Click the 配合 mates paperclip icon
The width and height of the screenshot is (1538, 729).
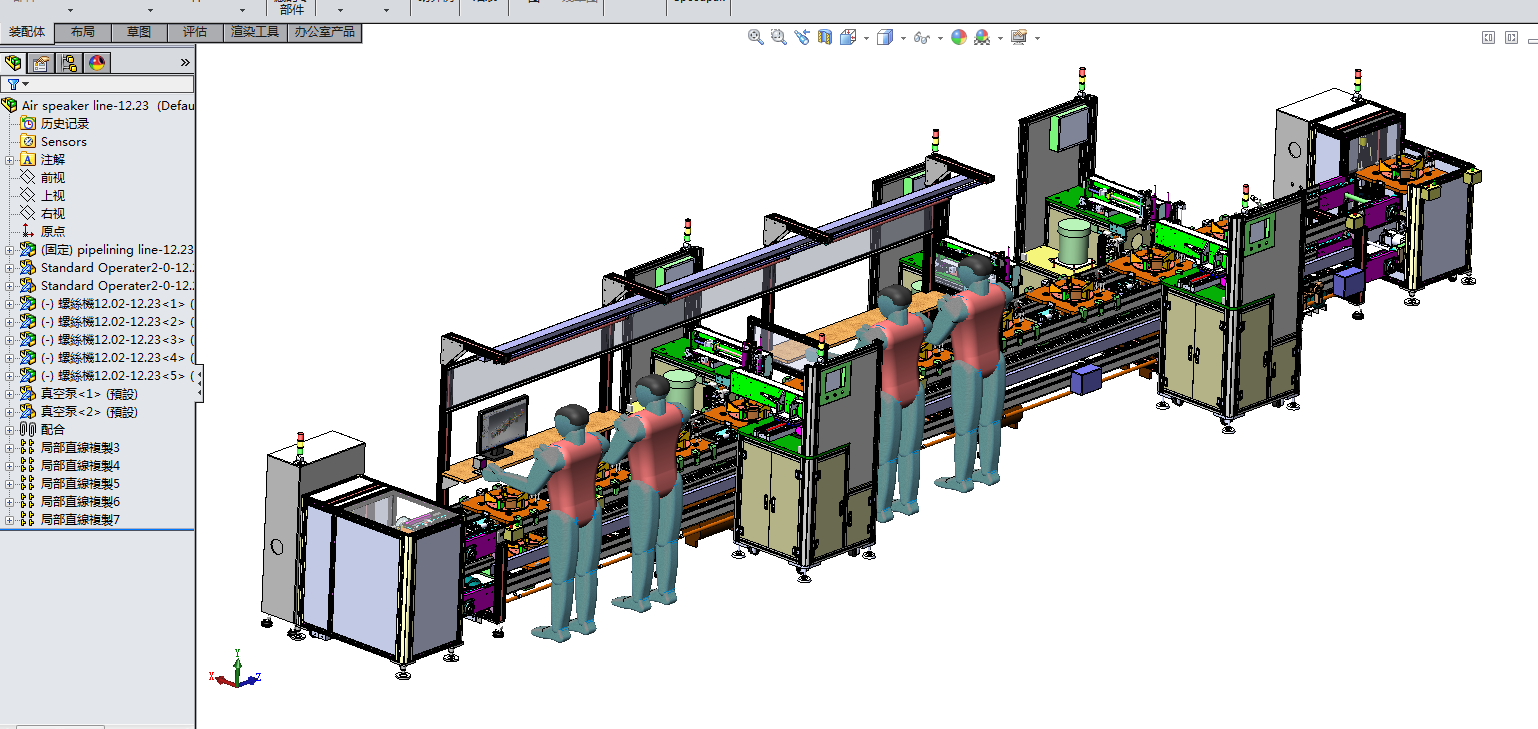point(28,429)
